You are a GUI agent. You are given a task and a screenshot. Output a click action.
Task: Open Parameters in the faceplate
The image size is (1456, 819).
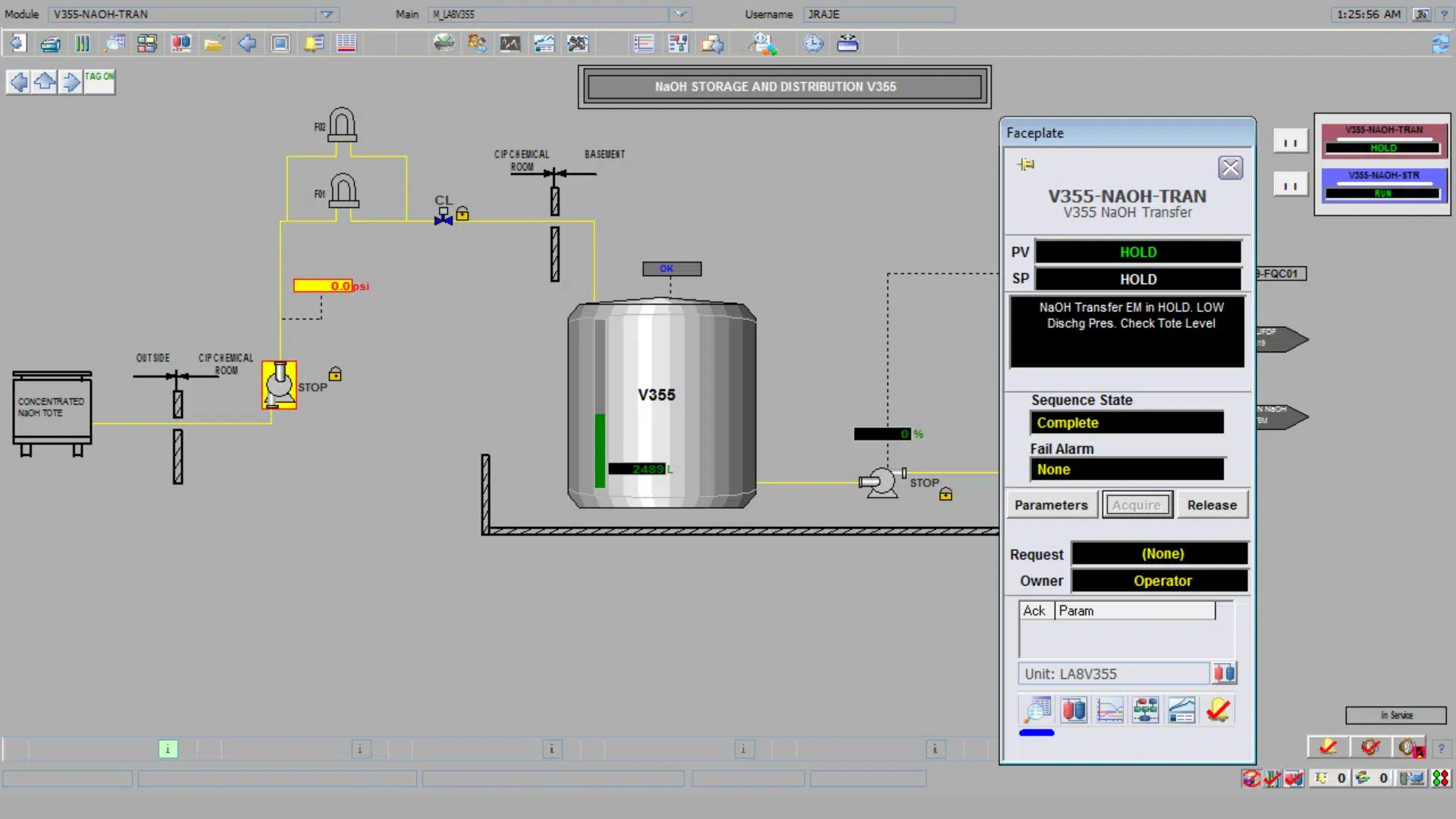tap(1051, 505)
